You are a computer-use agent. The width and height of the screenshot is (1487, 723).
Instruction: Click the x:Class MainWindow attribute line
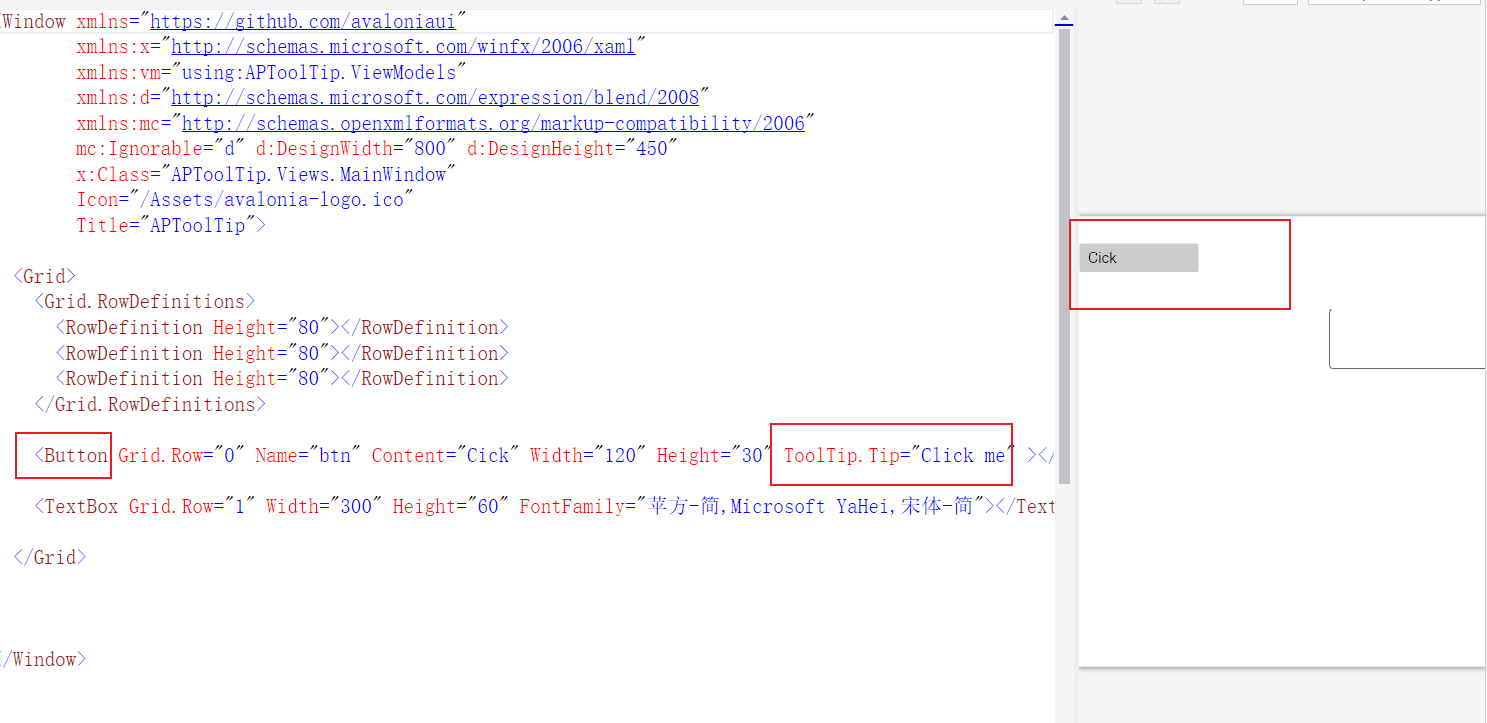pos(266,174)
